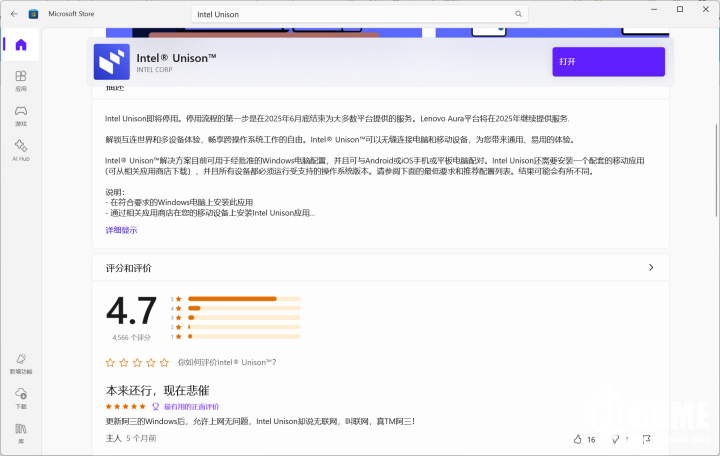The height and width of the screenshot is (456, 720).
Task: Click the Intel® Unison™ app title
Action: 176,58
